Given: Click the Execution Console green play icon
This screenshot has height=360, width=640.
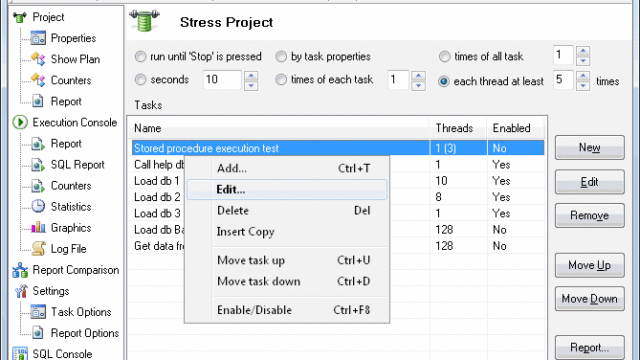Looking at the screenshot, I should click(x=20, y=122).
